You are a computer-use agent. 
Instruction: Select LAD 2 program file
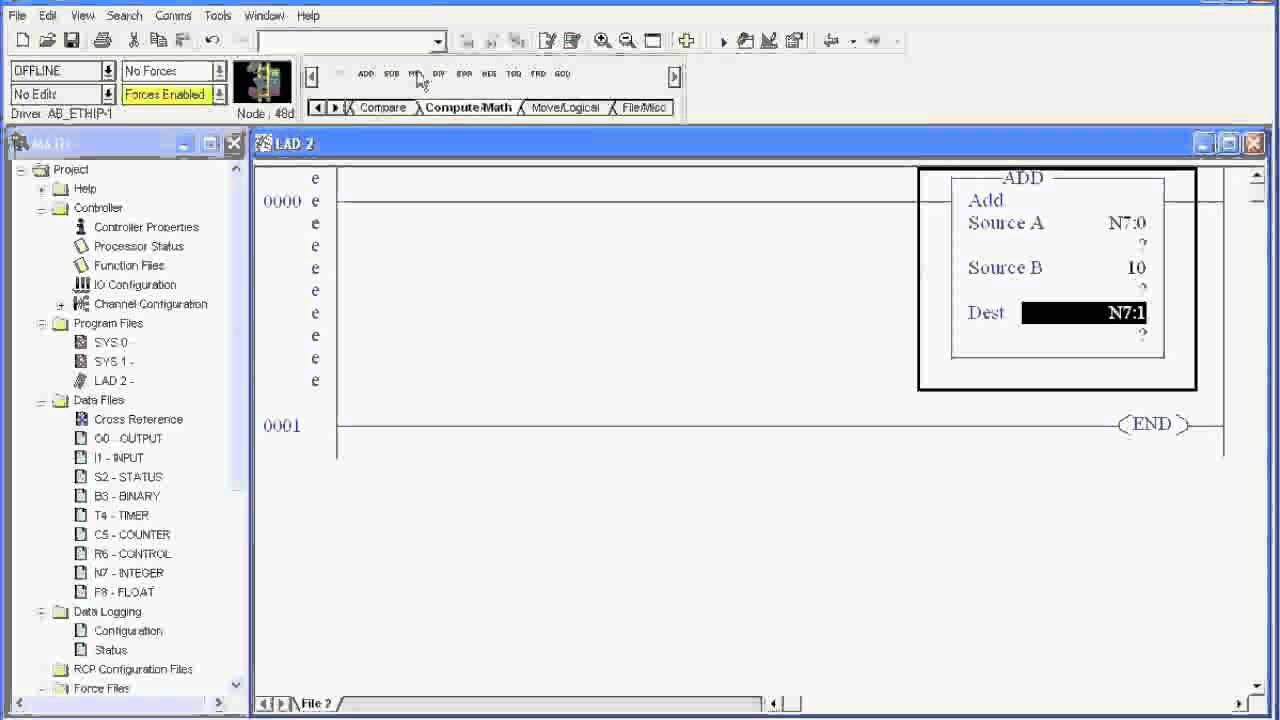coord(114,381)
